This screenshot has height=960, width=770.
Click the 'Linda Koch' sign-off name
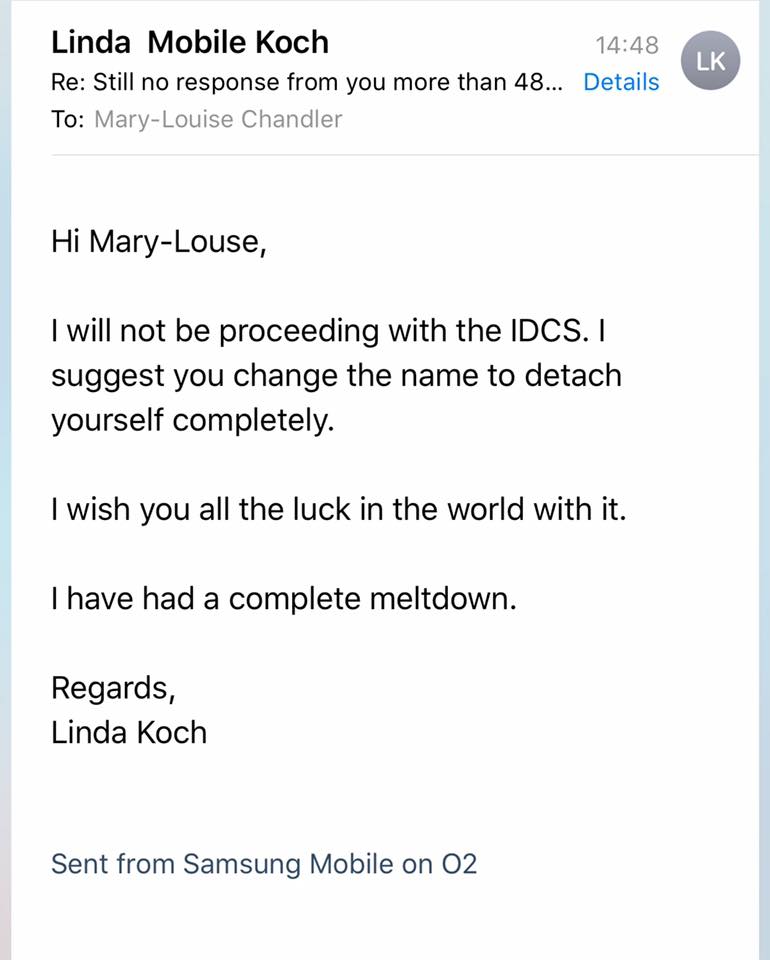tap(129, 733)
